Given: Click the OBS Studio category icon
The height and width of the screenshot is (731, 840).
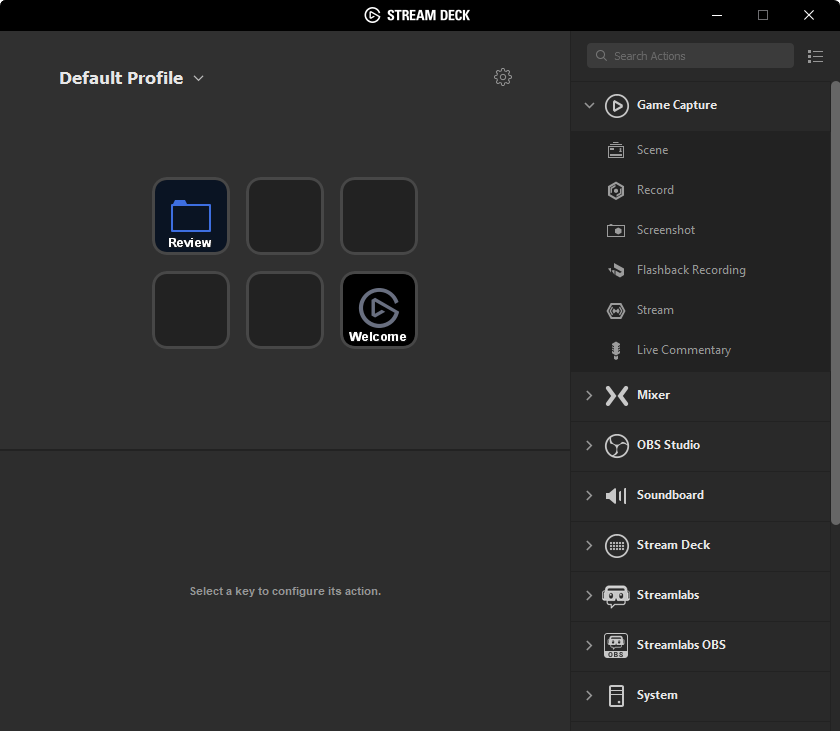Looking at the screenshot, I should [x=617, y=446].
